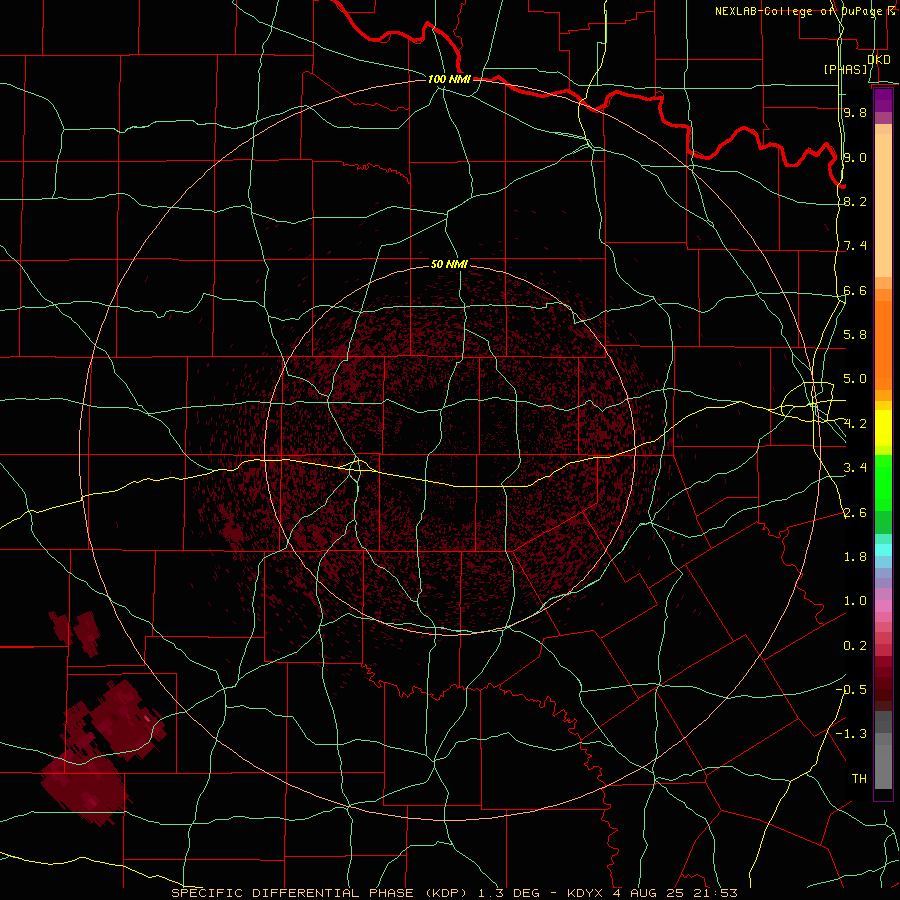Click the 1.0 scale label
Viewport: 900px width, 900px height.
click(855, 601)
